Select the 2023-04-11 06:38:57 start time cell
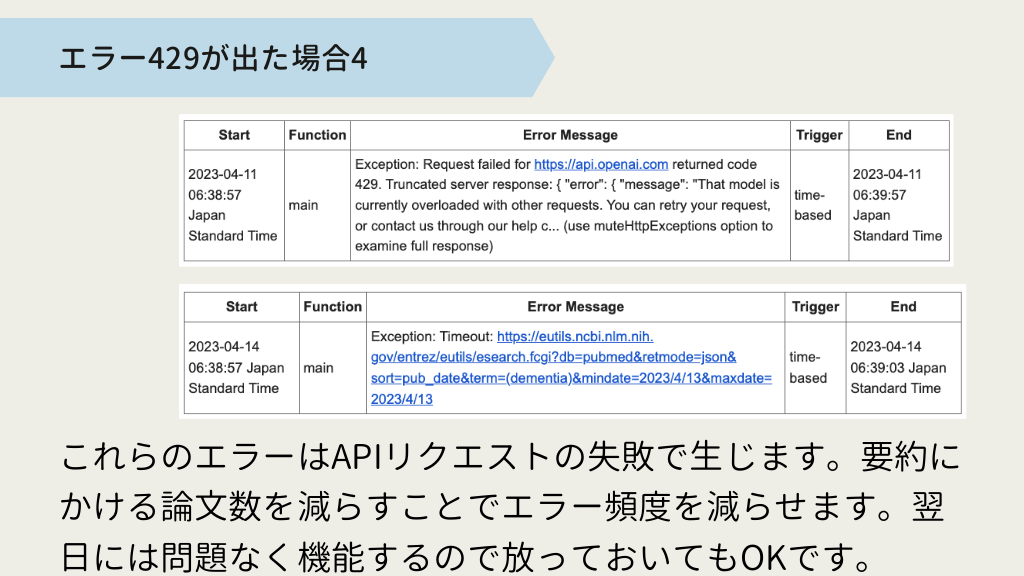The height and width of the screenshot is (576, 1024). pos(233,205)
